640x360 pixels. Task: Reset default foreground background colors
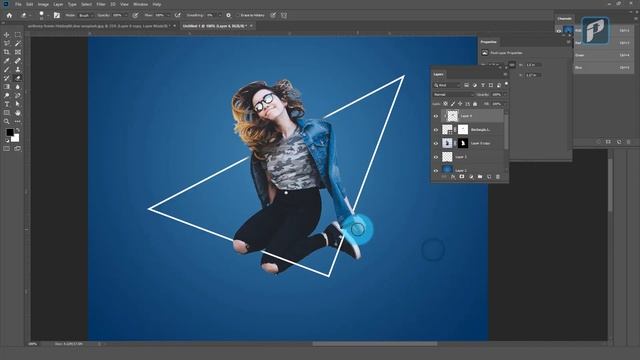pos(7,140)
